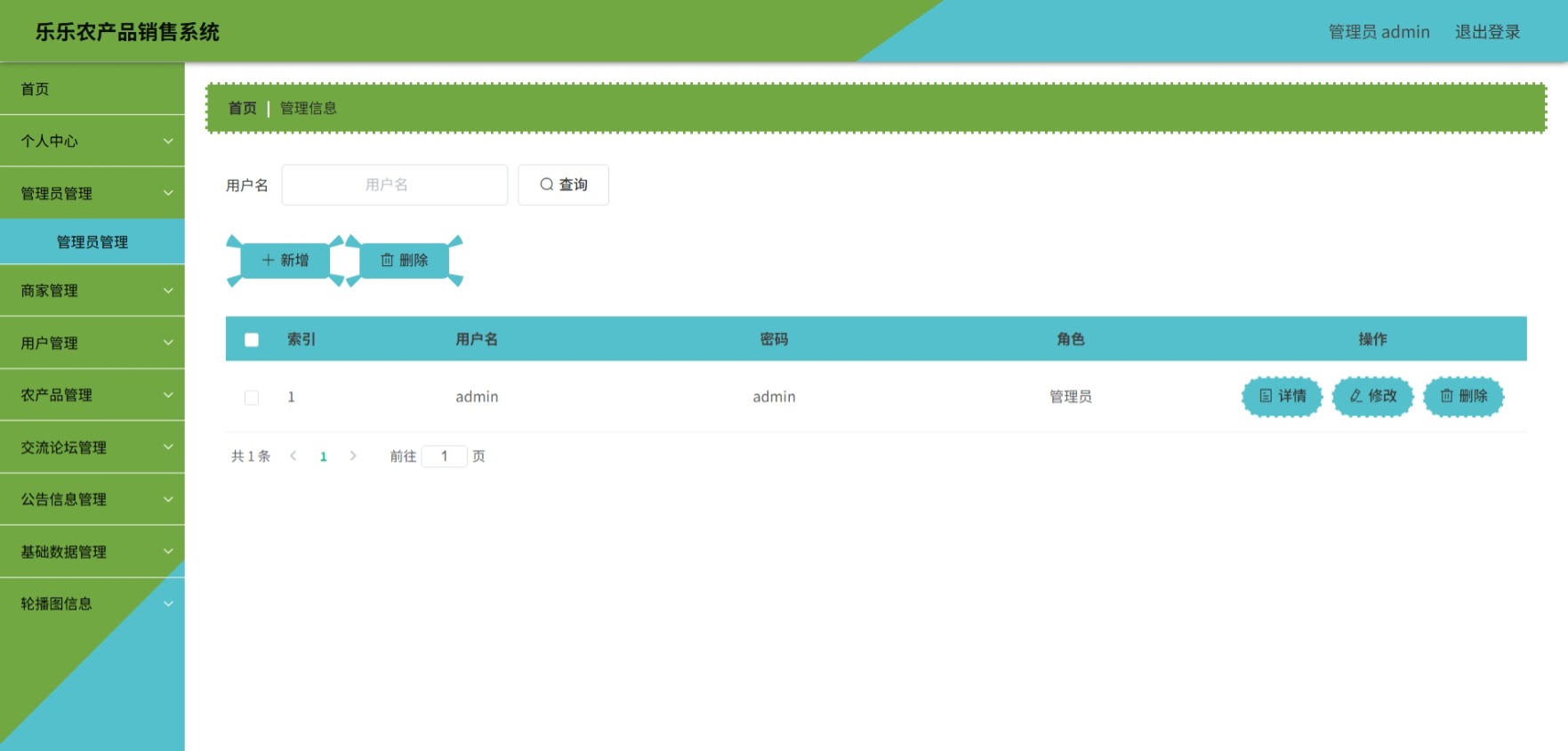
Task: Click 用户管理 sidebar menu label
Action: pos(50,343)
